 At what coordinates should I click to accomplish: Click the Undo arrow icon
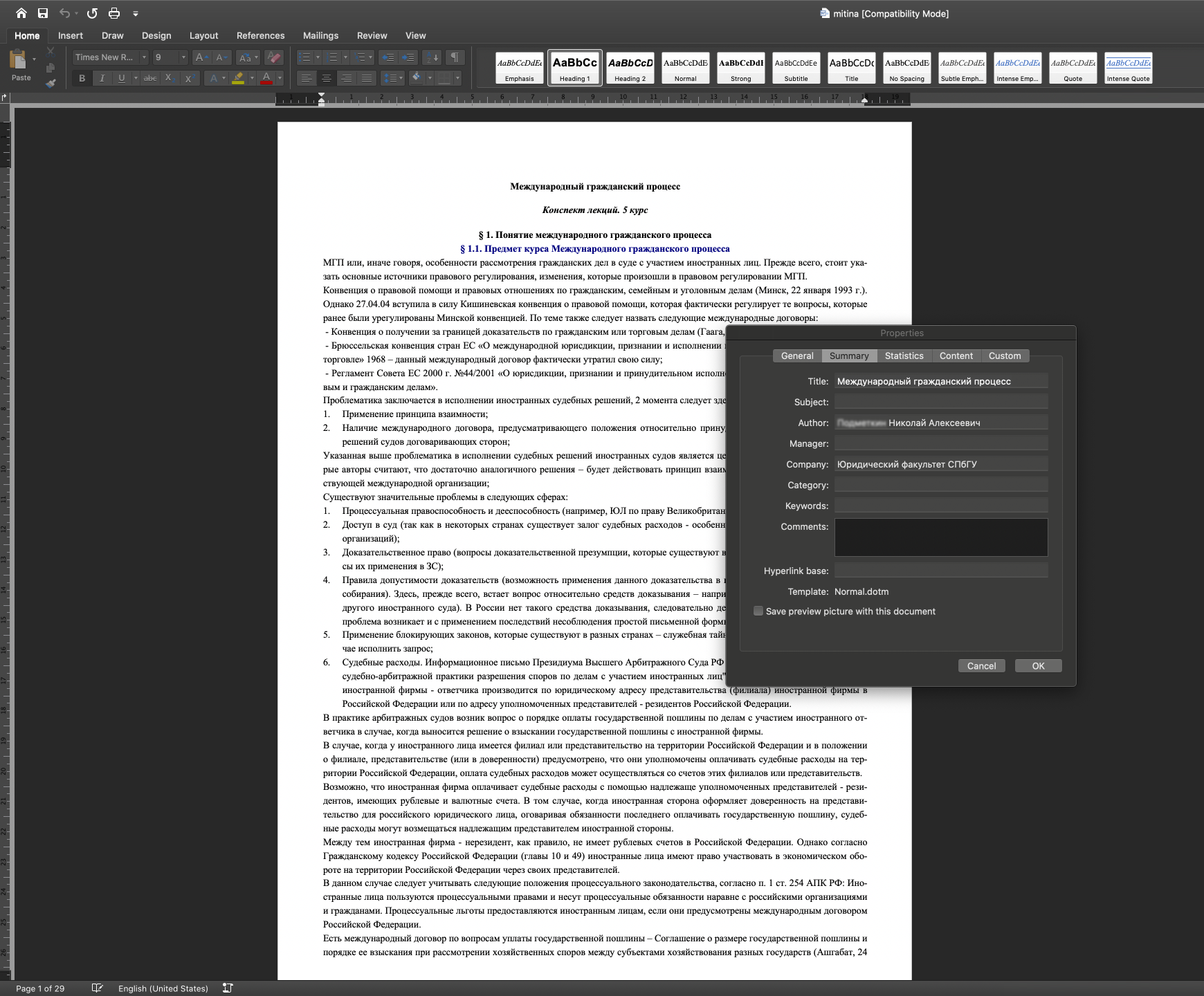click(x=64, y=13)
